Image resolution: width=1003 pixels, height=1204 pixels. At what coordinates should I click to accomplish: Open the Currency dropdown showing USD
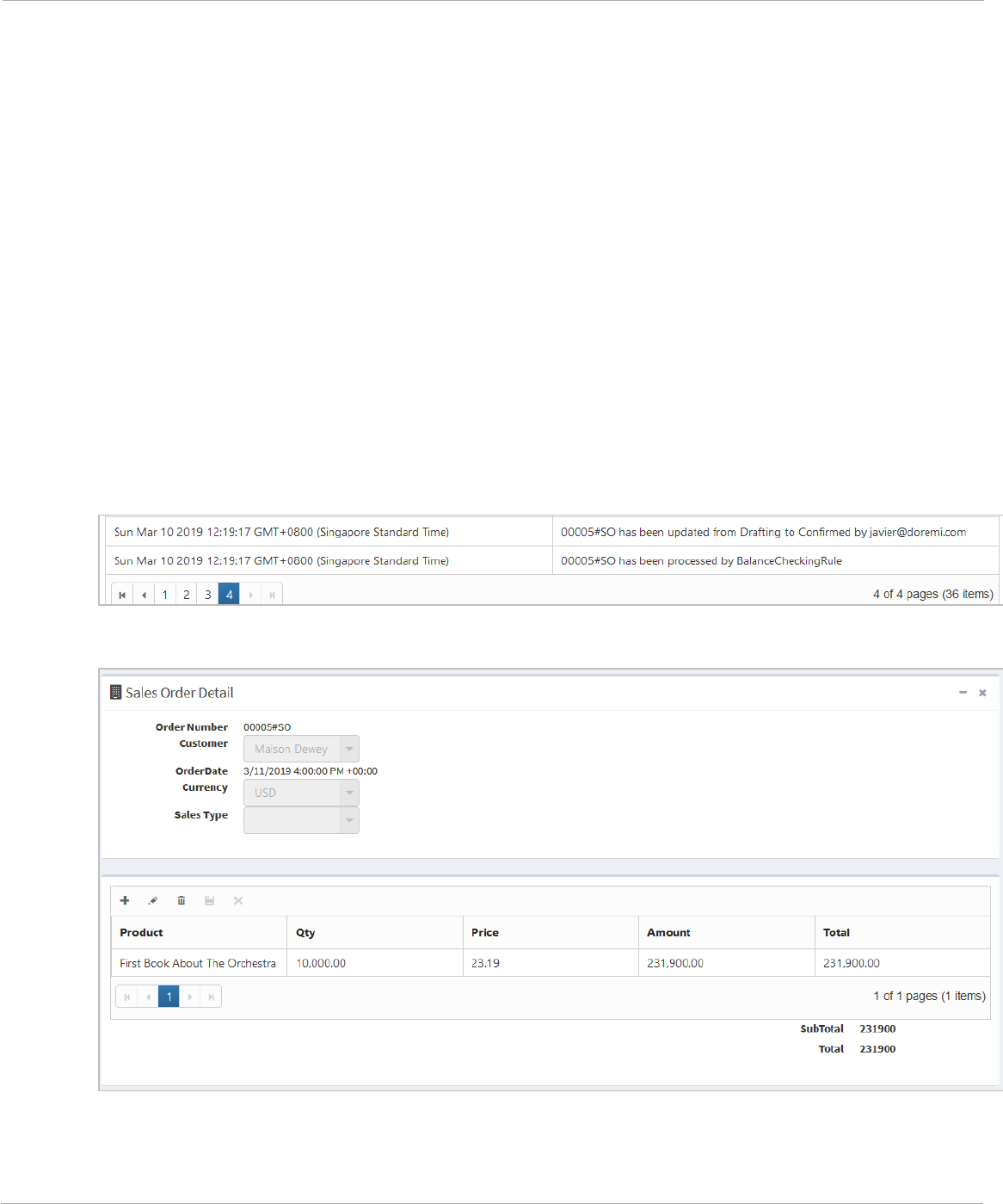(x=301, y=793)
